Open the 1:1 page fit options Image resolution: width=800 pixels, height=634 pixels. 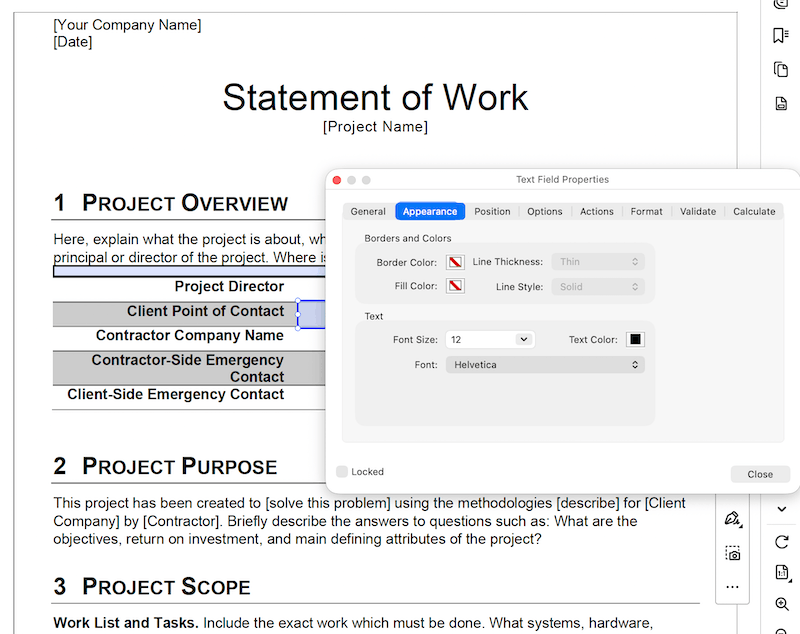pos(782,572)
